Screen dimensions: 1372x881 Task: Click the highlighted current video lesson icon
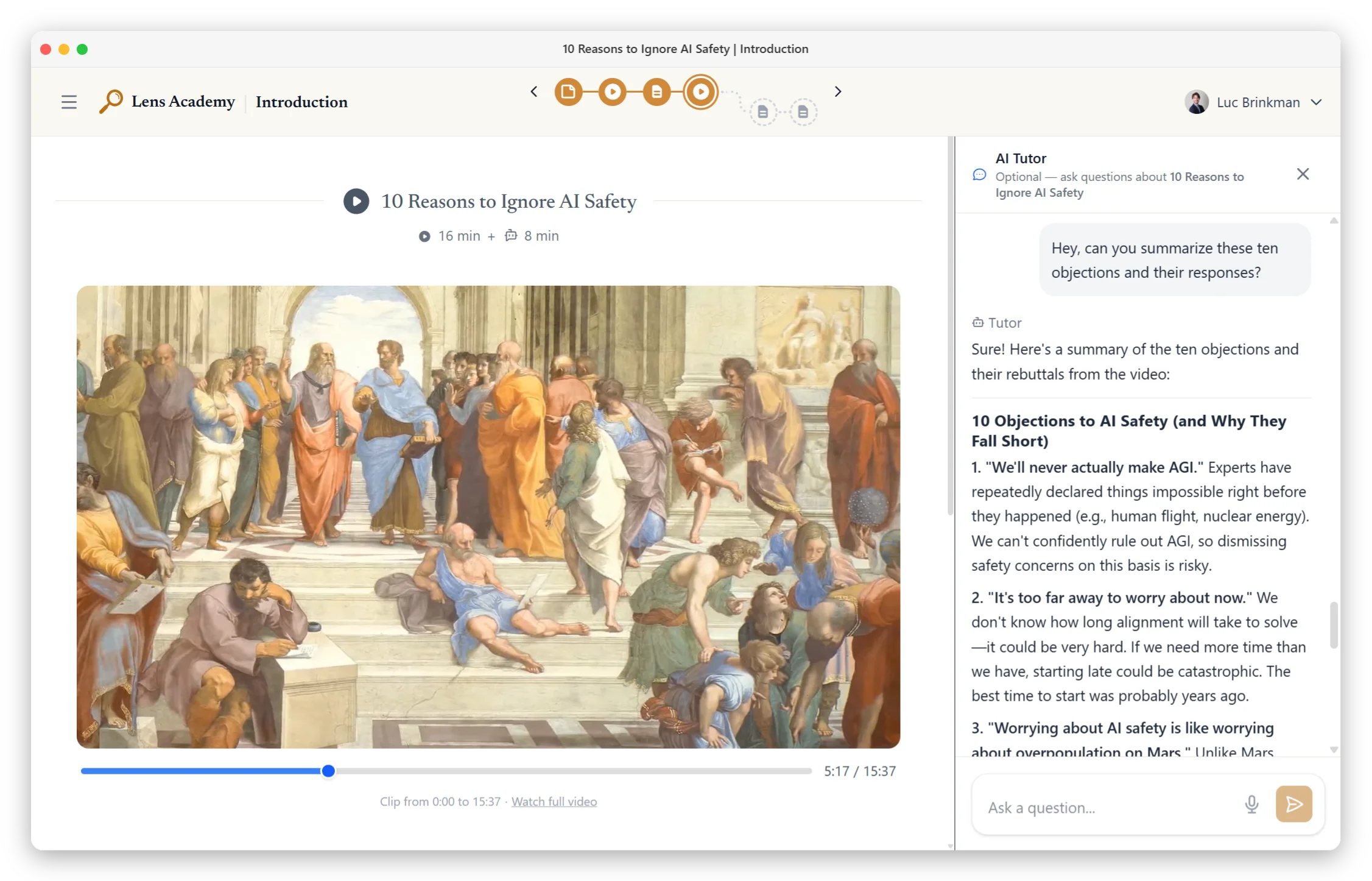701,91
